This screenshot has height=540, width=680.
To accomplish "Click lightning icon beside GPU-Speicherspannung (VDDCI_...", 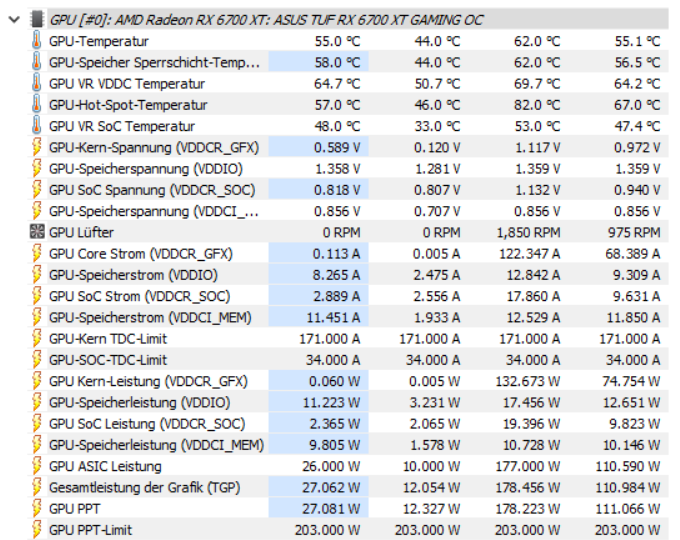I will tap(37, 211).
